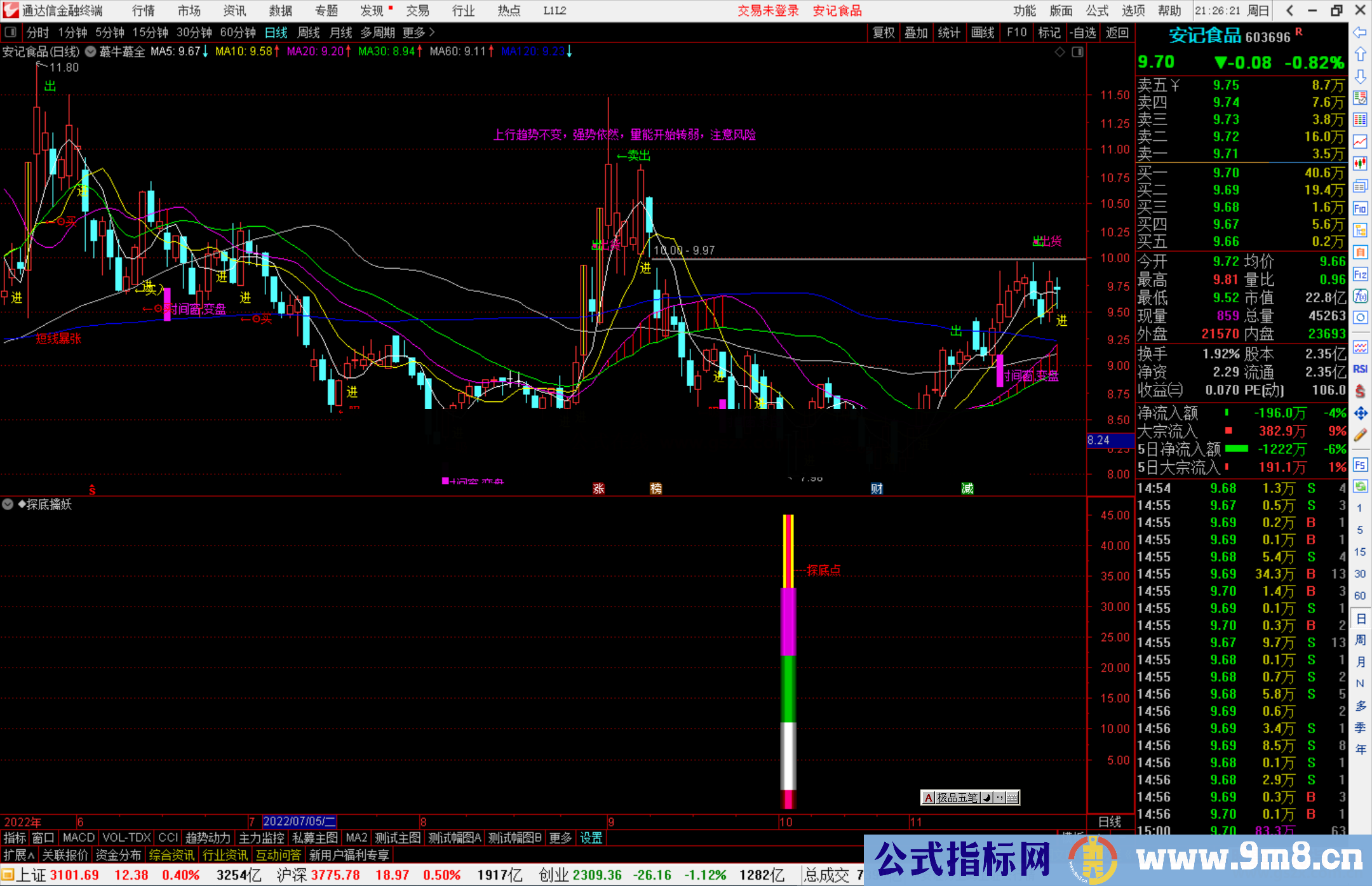Click the green refresh icon in sidebar
1372x886 pixels.
tap(1360, 487)
